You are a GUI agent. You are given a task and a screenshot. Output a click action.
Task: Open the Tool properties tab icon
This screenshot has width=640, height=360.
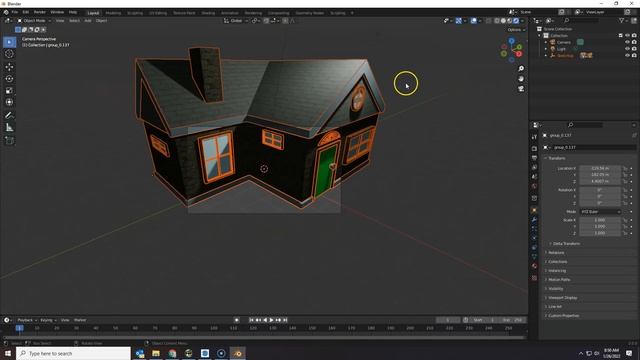tap(534, 137)
